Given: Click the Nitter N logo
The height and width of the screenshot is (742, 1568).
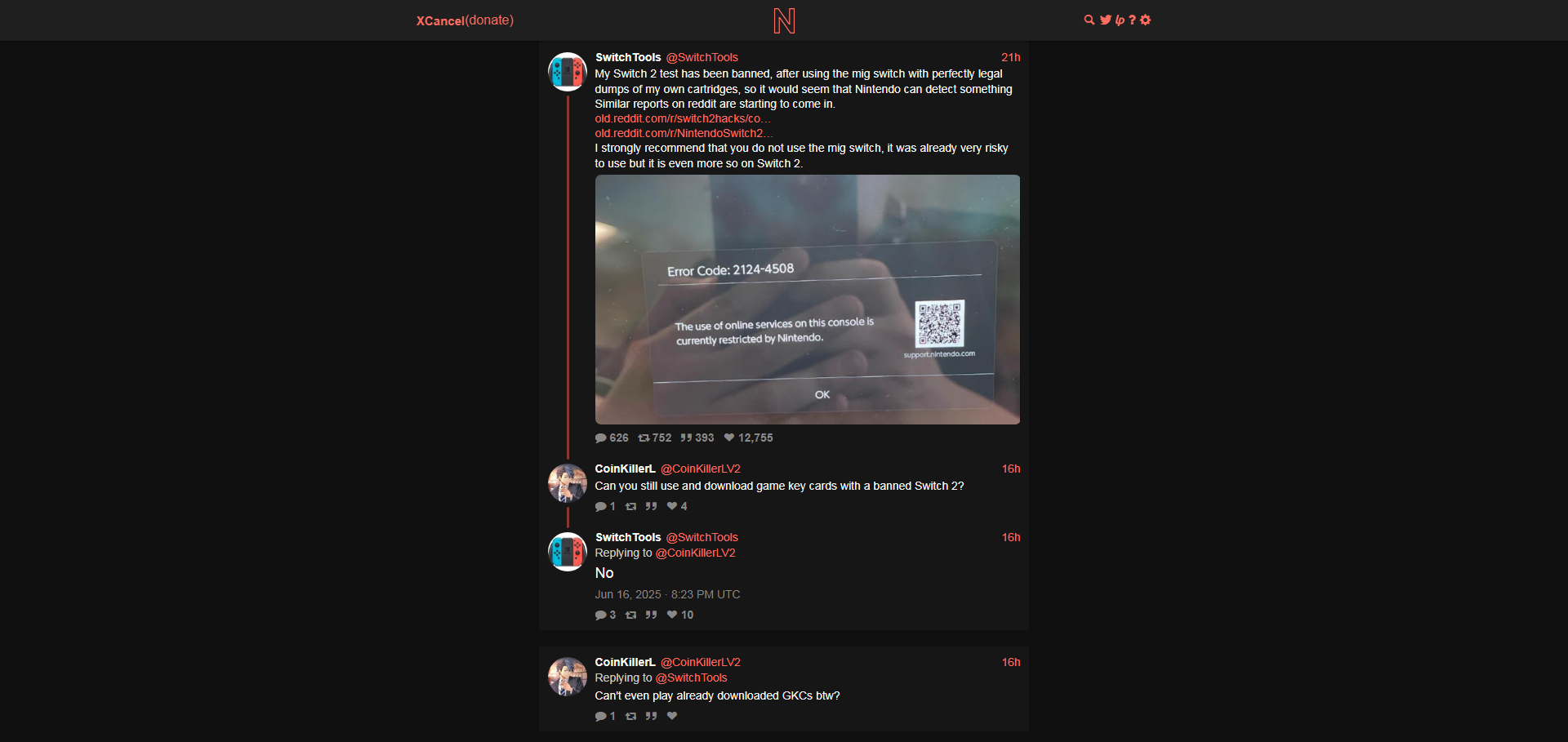Looking at the screenshot, I should pos(784,20).
